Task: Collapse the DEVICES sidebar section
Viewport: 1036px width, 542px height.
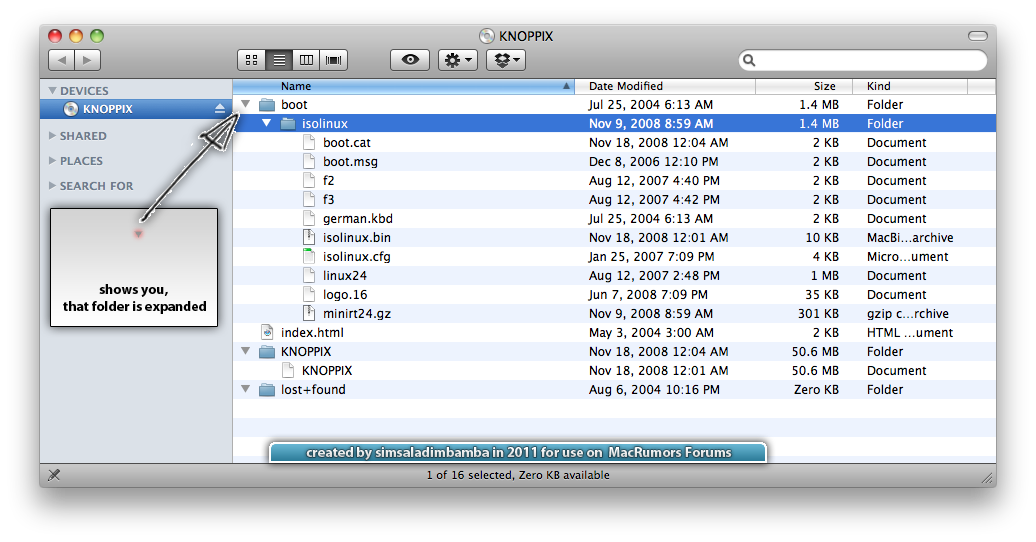Action: coord(52,91)
